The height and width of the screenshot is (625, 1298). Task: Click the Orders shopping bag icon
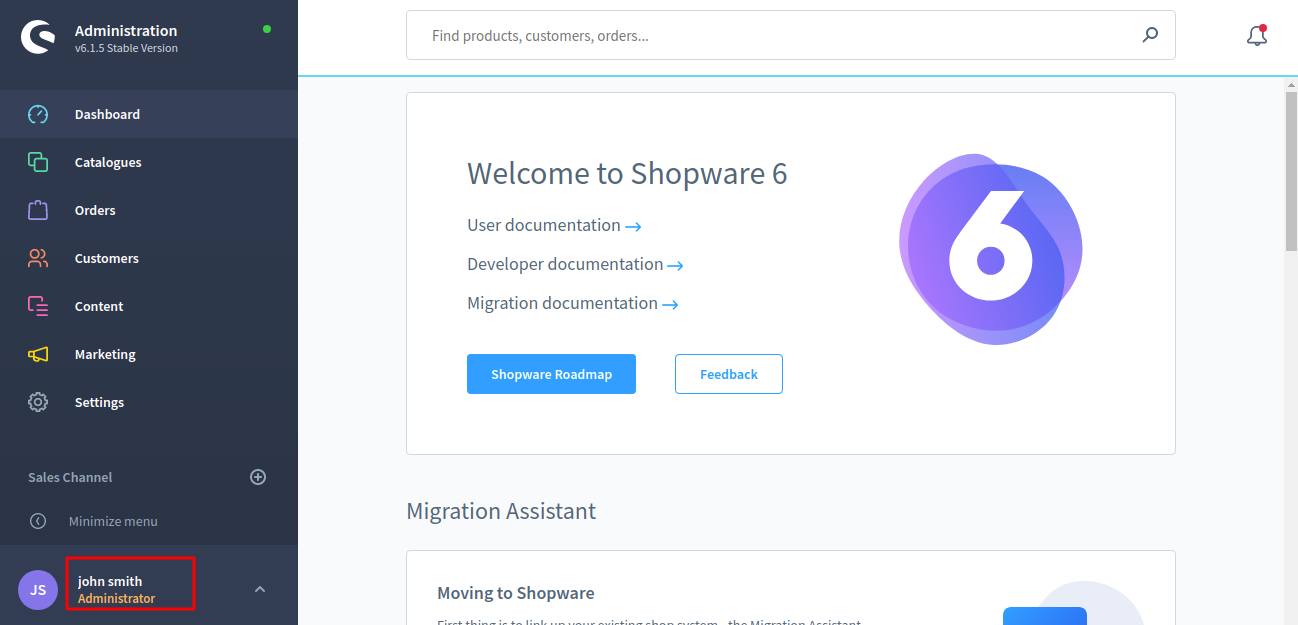[38, 210]
